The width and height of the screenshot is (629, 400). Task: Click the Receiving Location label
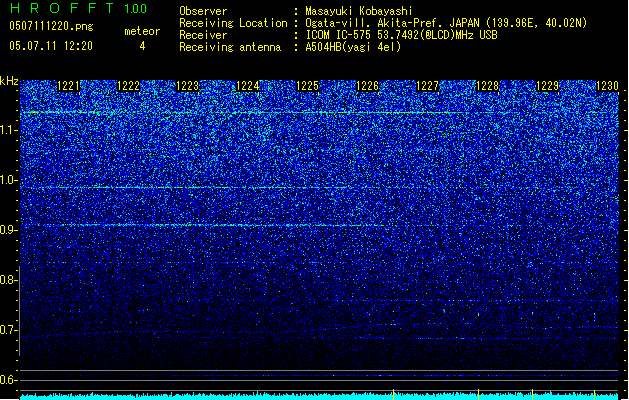233,23
